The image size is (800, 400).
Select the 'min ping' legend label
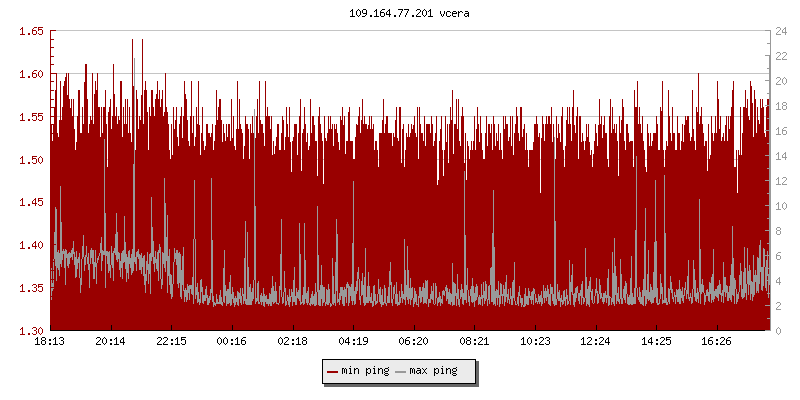coord(364,371)
